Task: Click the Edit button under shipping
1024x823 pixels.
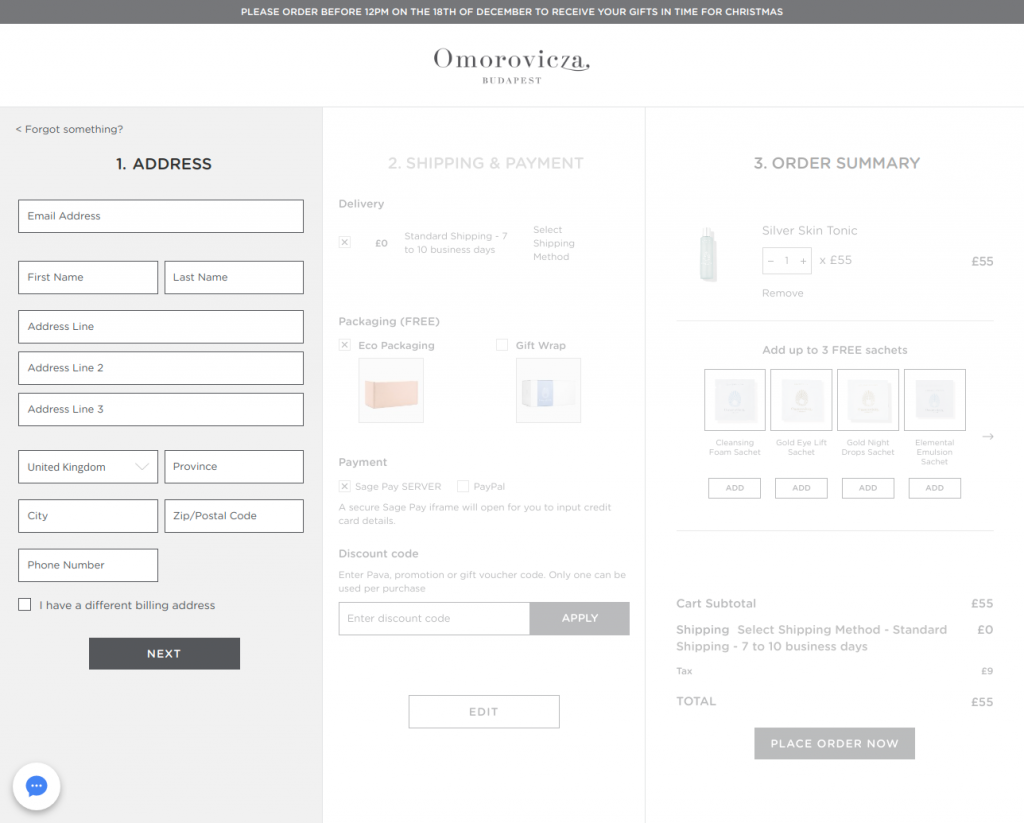Action: [484, 712]
